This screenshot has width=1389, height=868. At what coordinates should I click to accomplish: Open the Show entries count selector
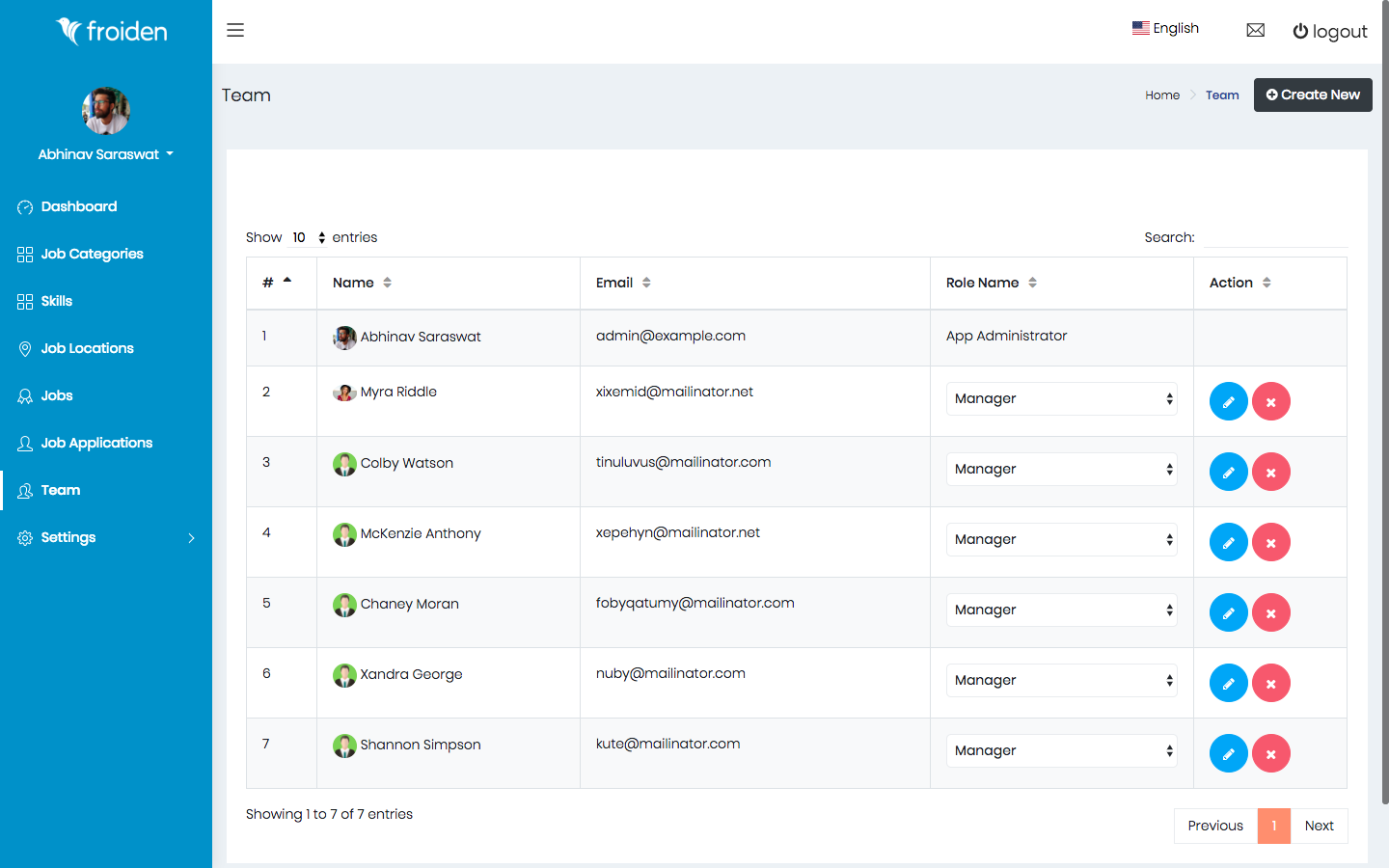pos(307,237)
